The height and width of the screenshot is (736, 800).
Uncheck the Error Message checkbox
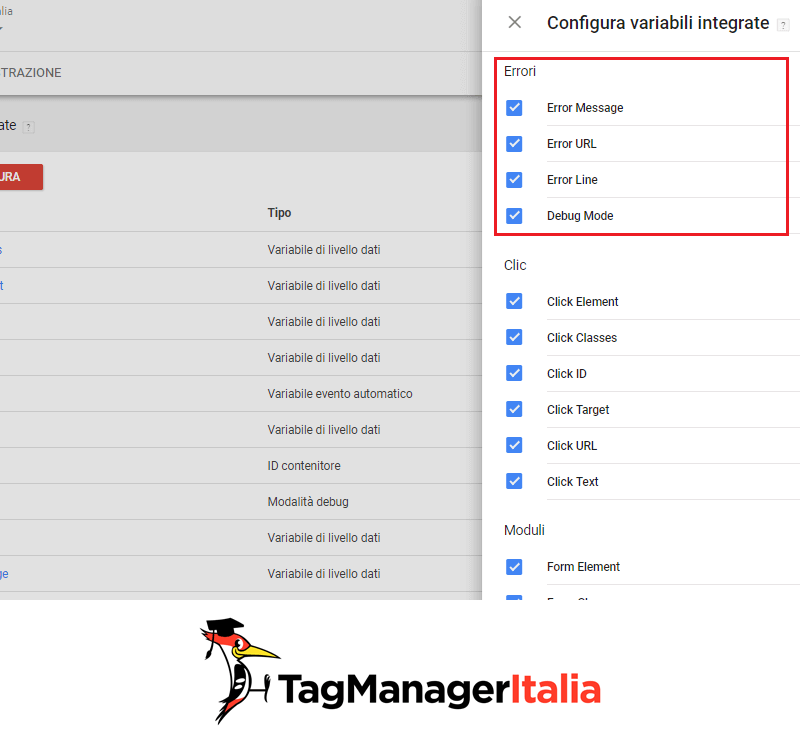[x=514, y=108]
